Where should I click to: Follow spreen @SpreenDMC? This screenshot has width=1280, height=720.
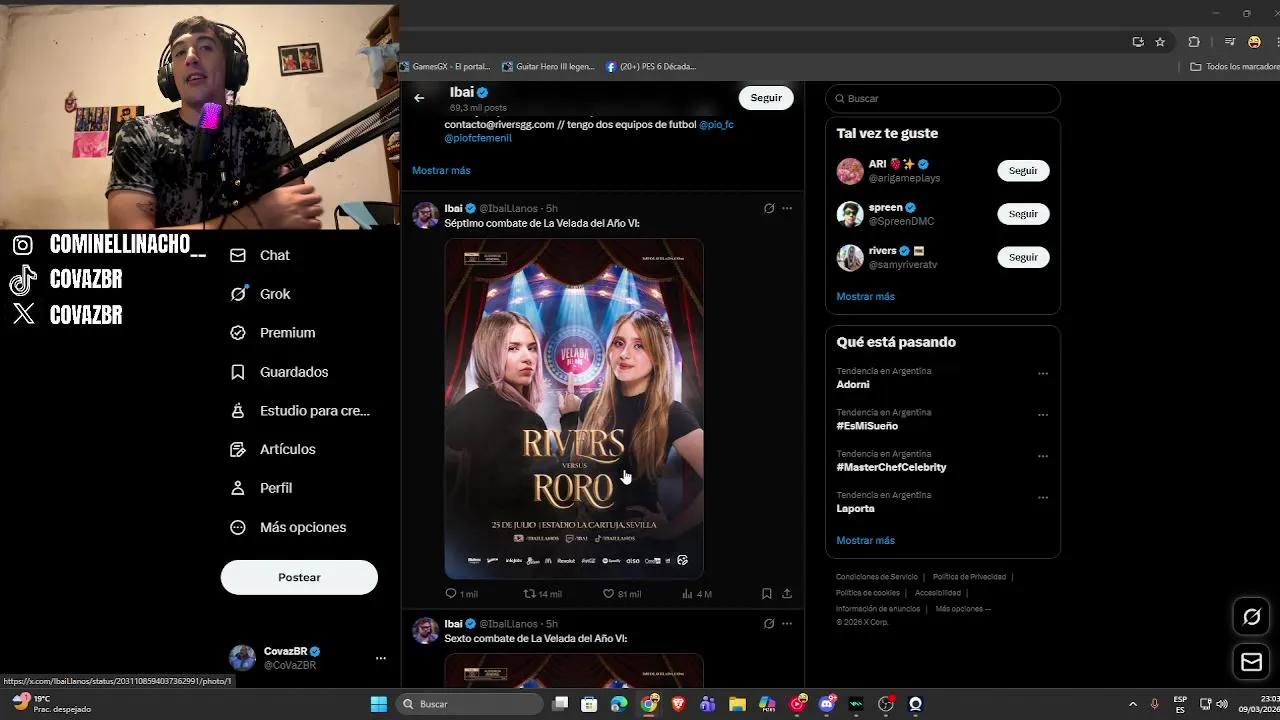click(1023, 214)
